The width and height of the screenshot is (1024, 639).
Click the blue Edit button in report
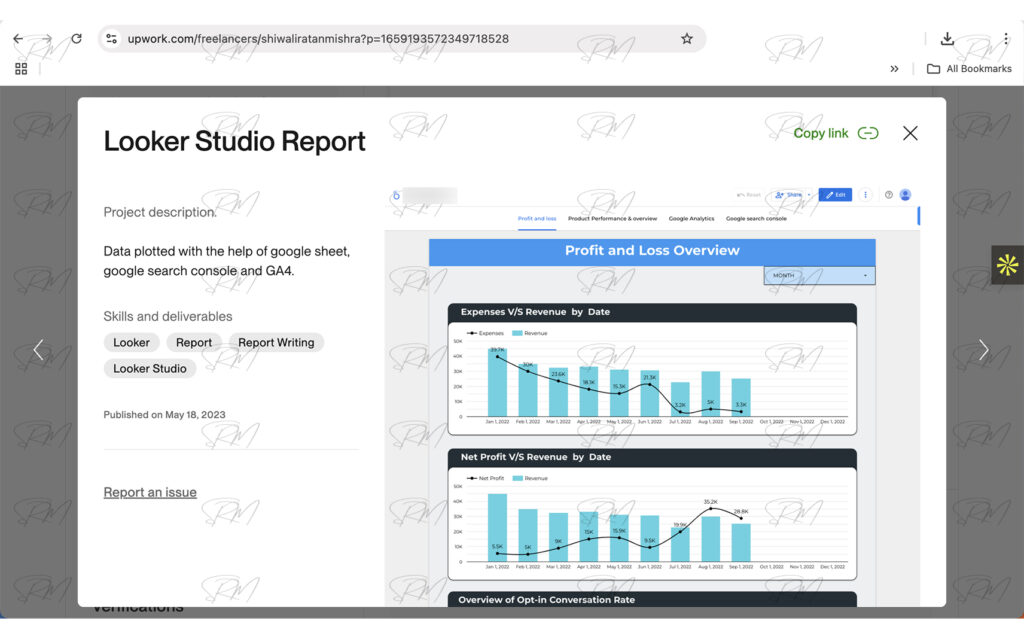coord(835,195)
